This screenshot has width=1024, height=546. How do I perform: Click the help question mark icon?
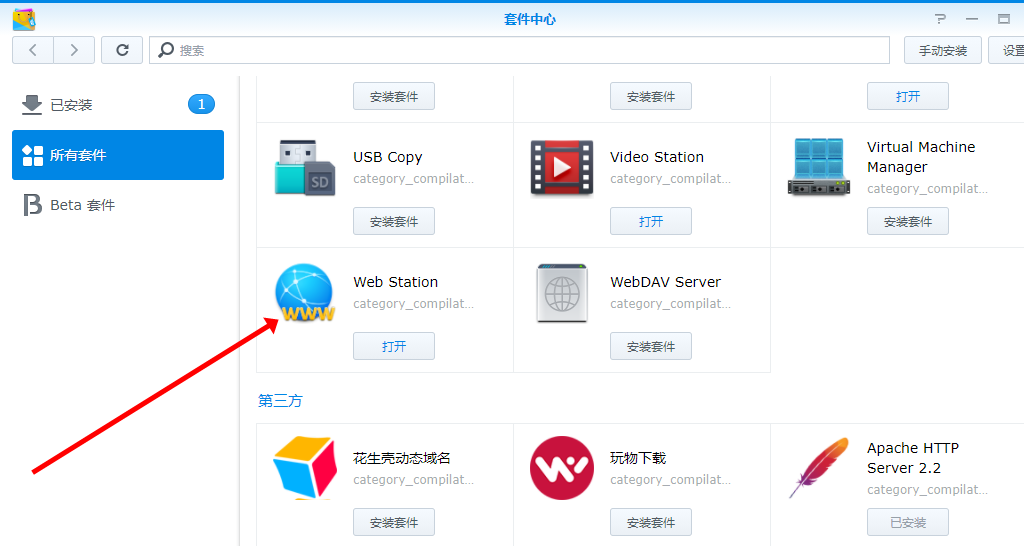click(940, 19)
